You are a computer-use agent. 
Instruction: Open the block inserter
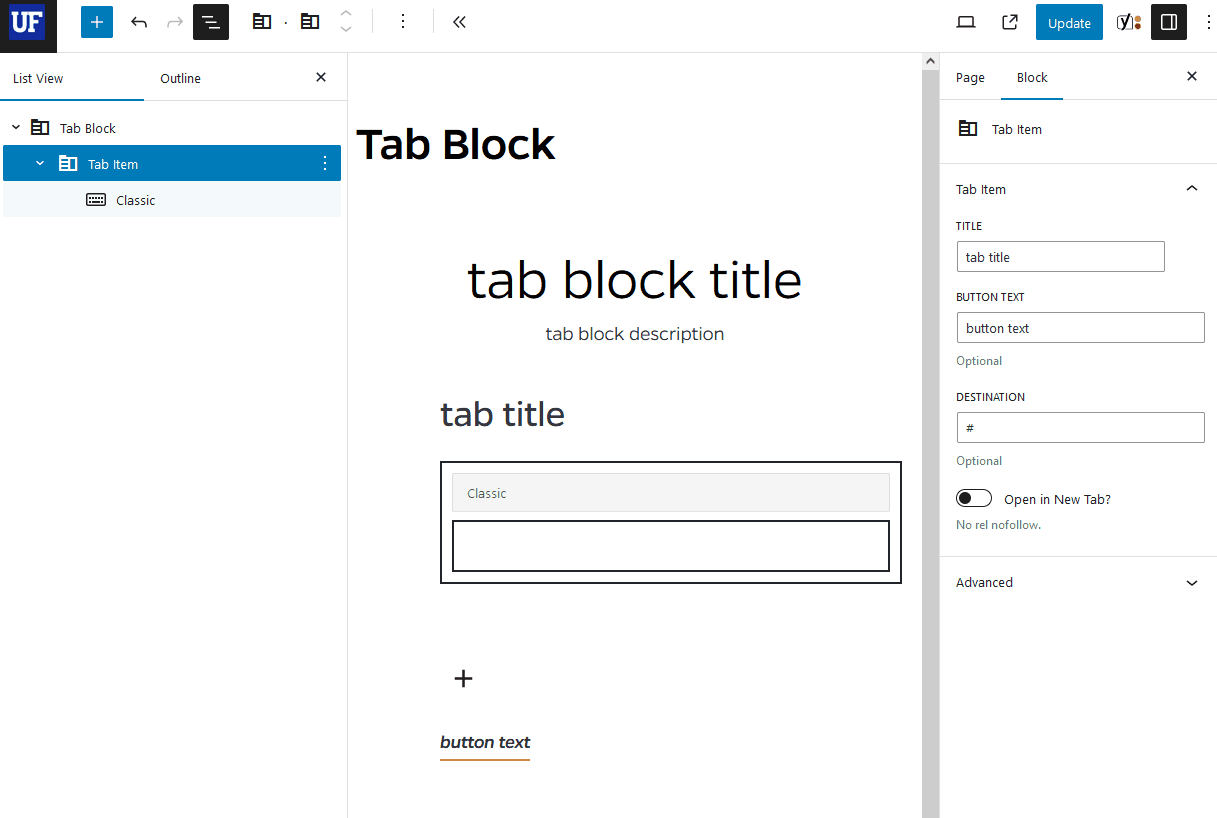pos(96,21)
